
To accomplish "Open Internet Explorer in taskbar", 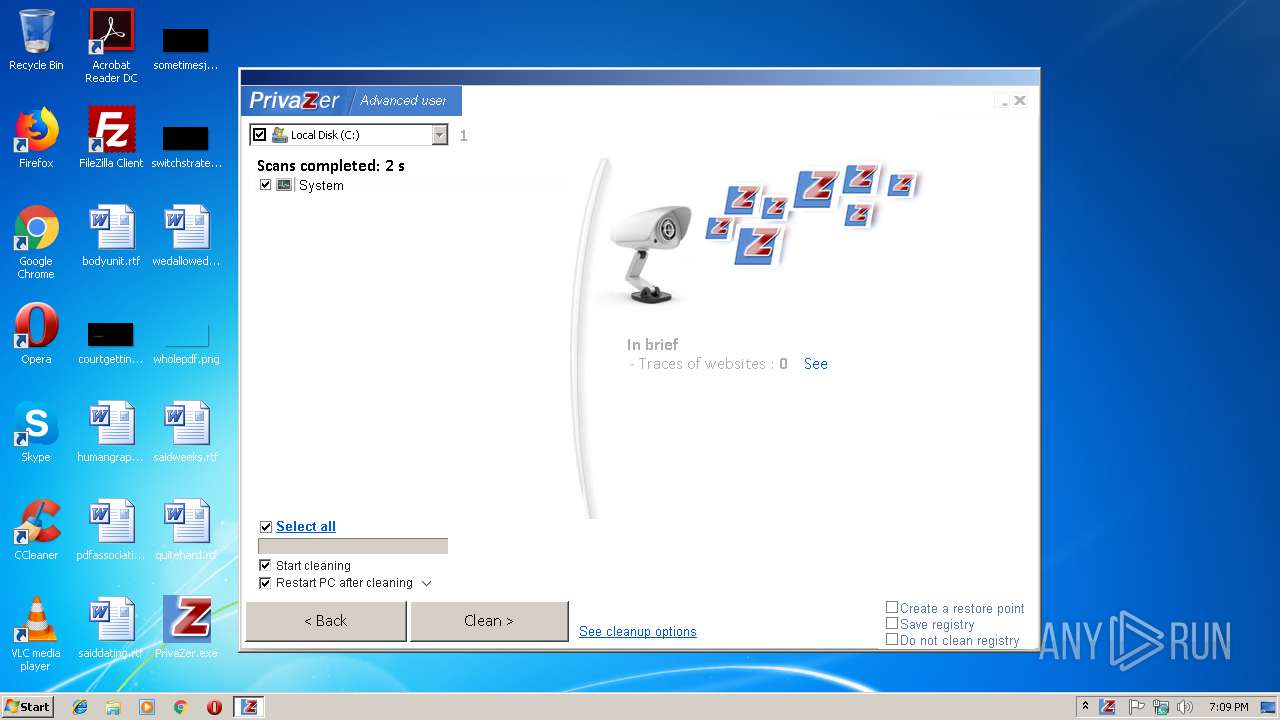I will pos(80,707).
